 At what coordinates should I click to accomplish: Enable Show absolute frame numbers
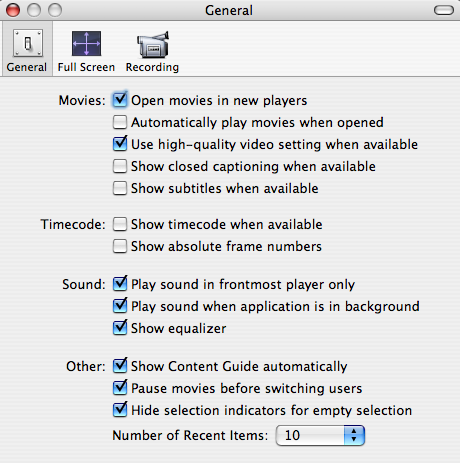120,246
